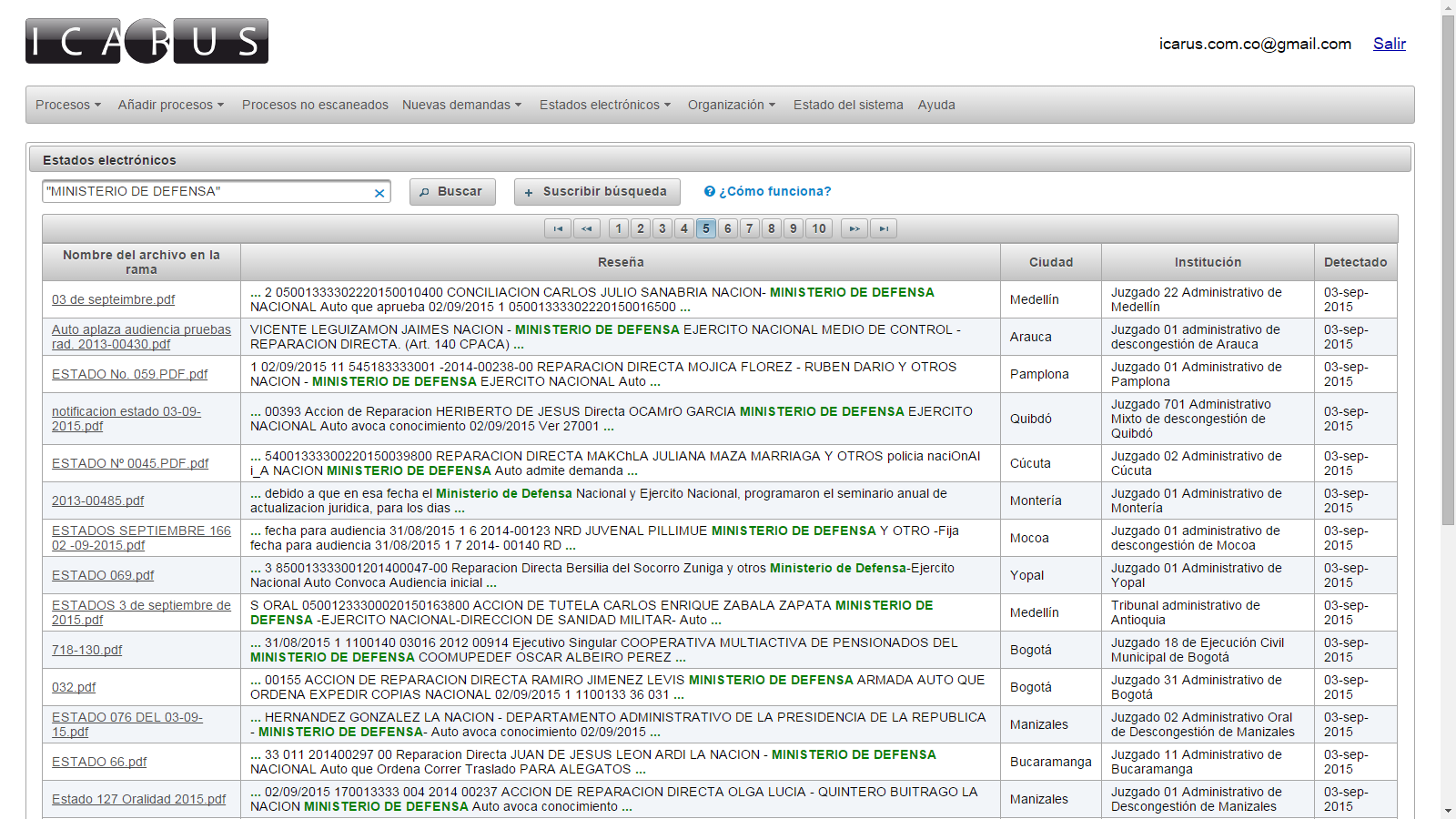Go to the next page of results
1456x819 pixels.
[x=854, y=228]
